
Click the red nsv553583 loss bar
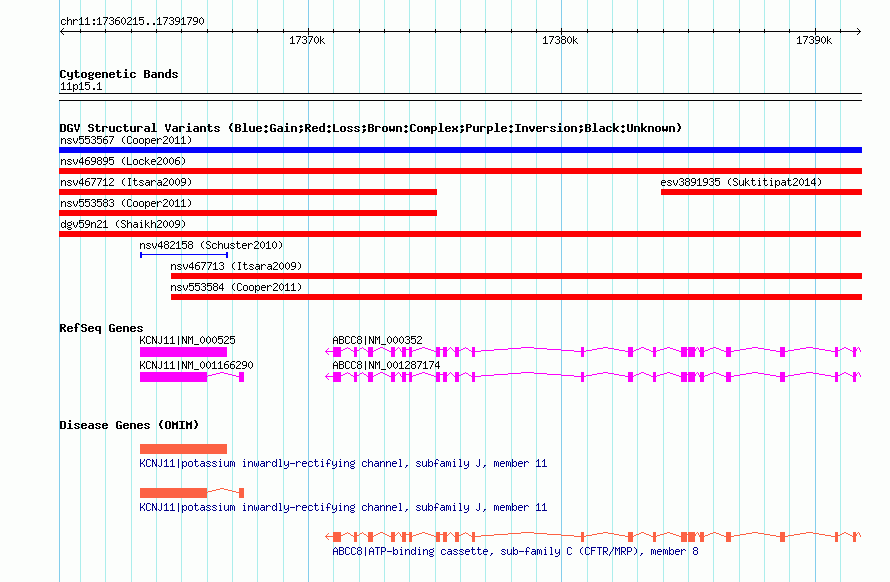pyautogui.click(x=248, y=213)
